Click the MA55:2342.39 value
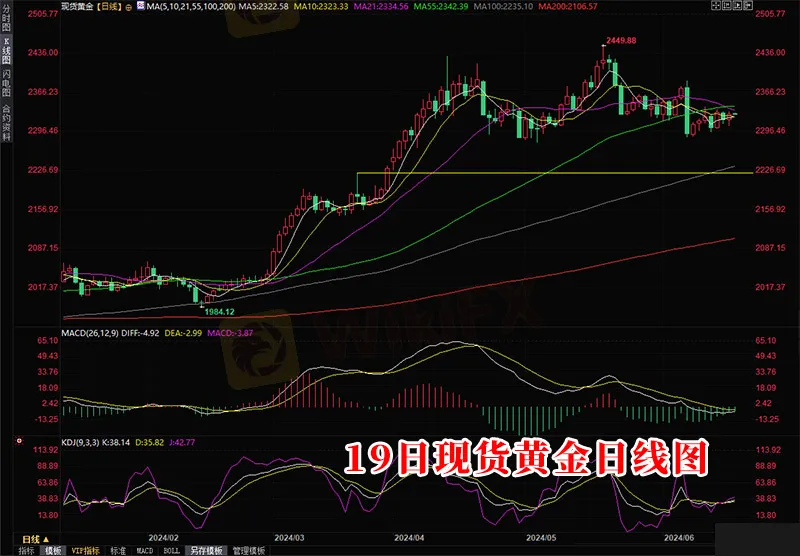 (x=441, y=7)
